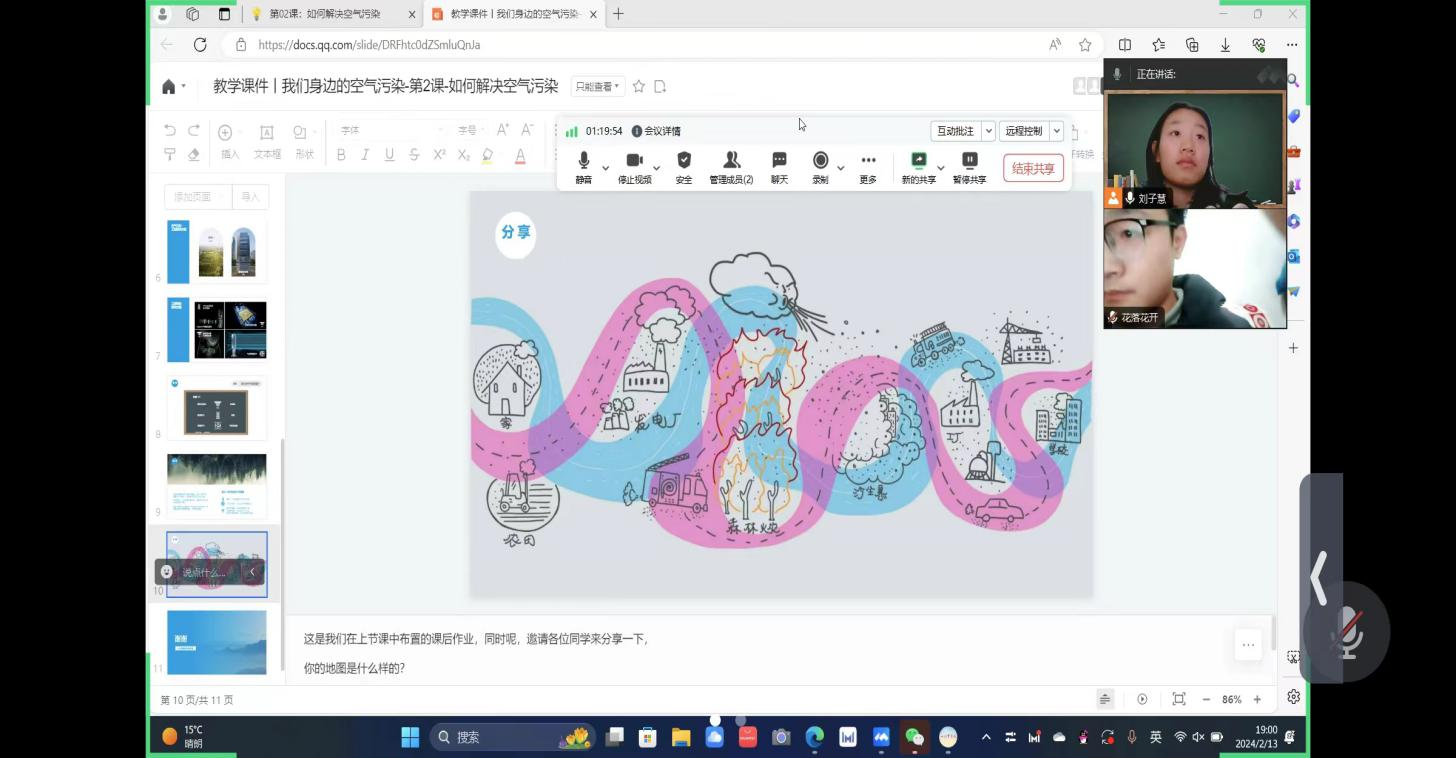Click plus to zoom in slide

click(1257, 699)
